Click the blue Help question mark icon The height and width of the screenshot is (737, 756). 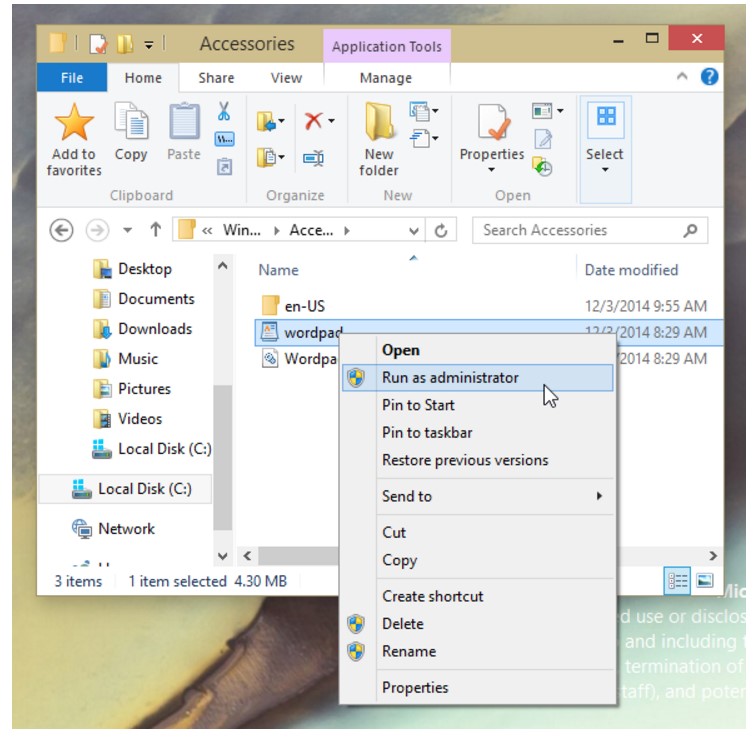click(709, 77)
